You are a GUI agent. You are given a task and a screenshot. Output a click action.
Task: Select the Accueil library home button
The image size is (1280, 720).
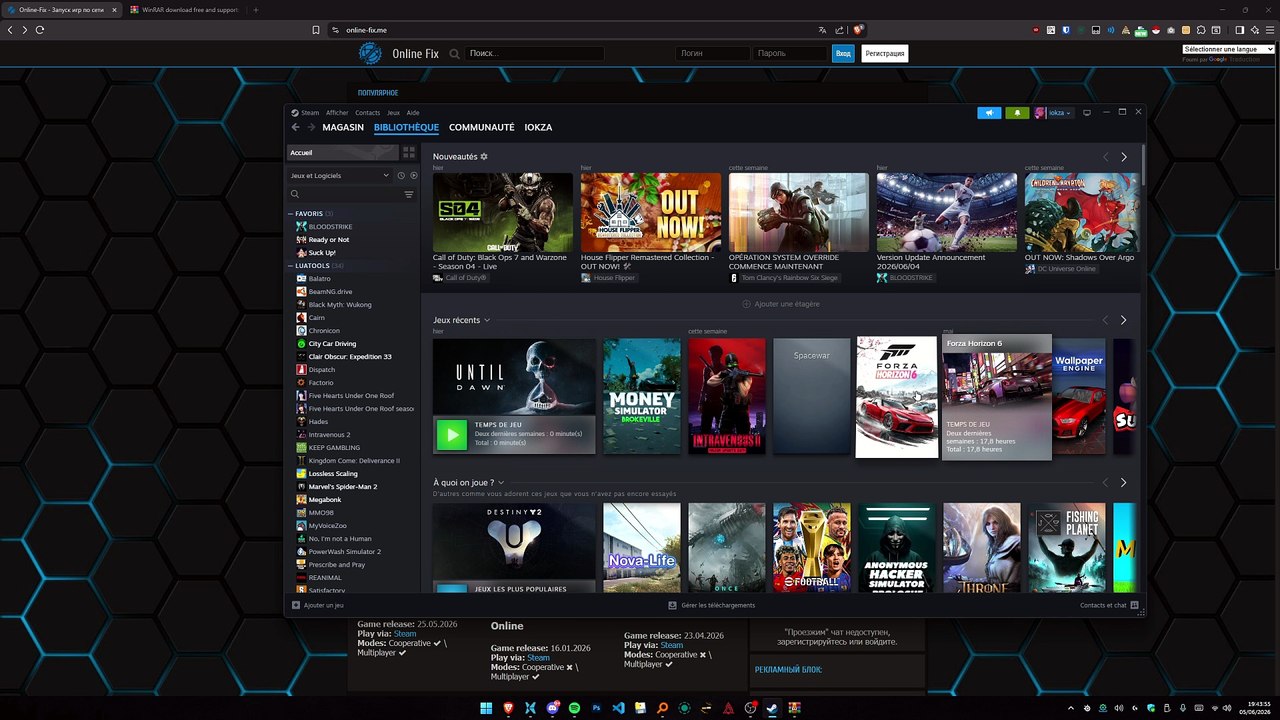(343, 152)
